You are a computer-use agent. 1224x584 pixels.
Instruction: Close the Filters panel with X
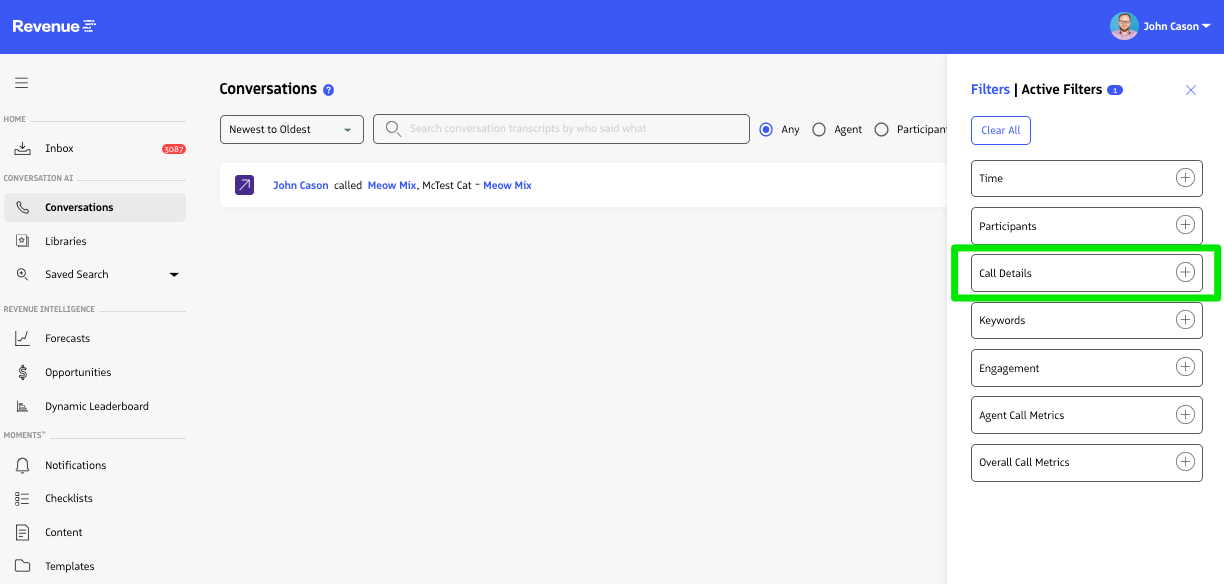pyautogui.click(x=1190, y=90)
